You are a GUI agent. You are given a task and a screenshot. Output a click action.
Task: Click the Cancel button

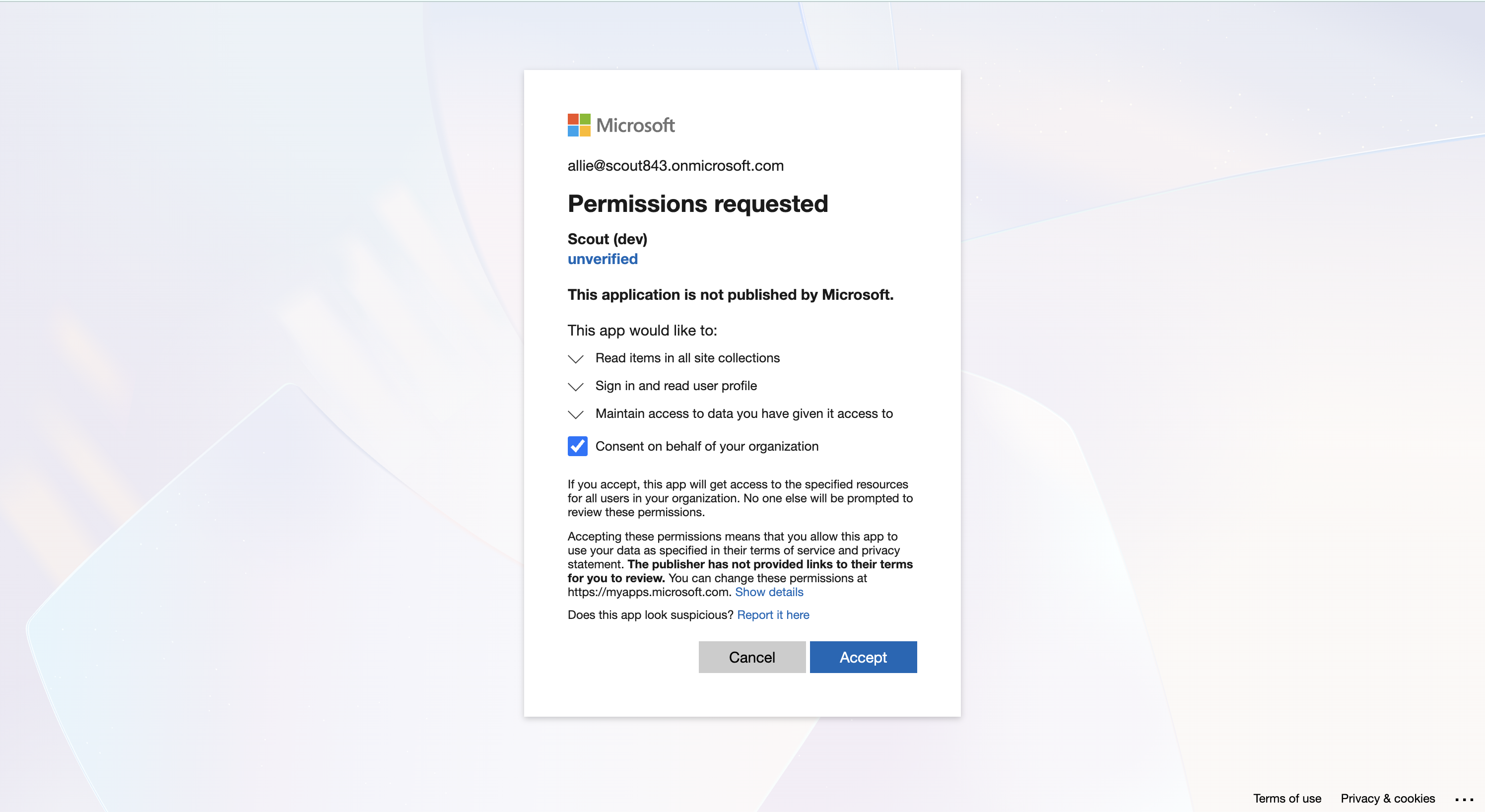[x=751, y=657]
